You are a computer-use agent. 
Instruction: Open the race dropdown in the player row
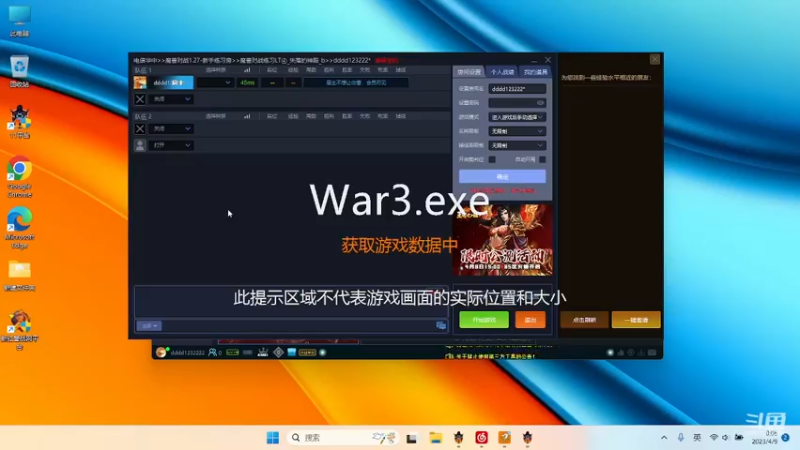tap(215, 82)
